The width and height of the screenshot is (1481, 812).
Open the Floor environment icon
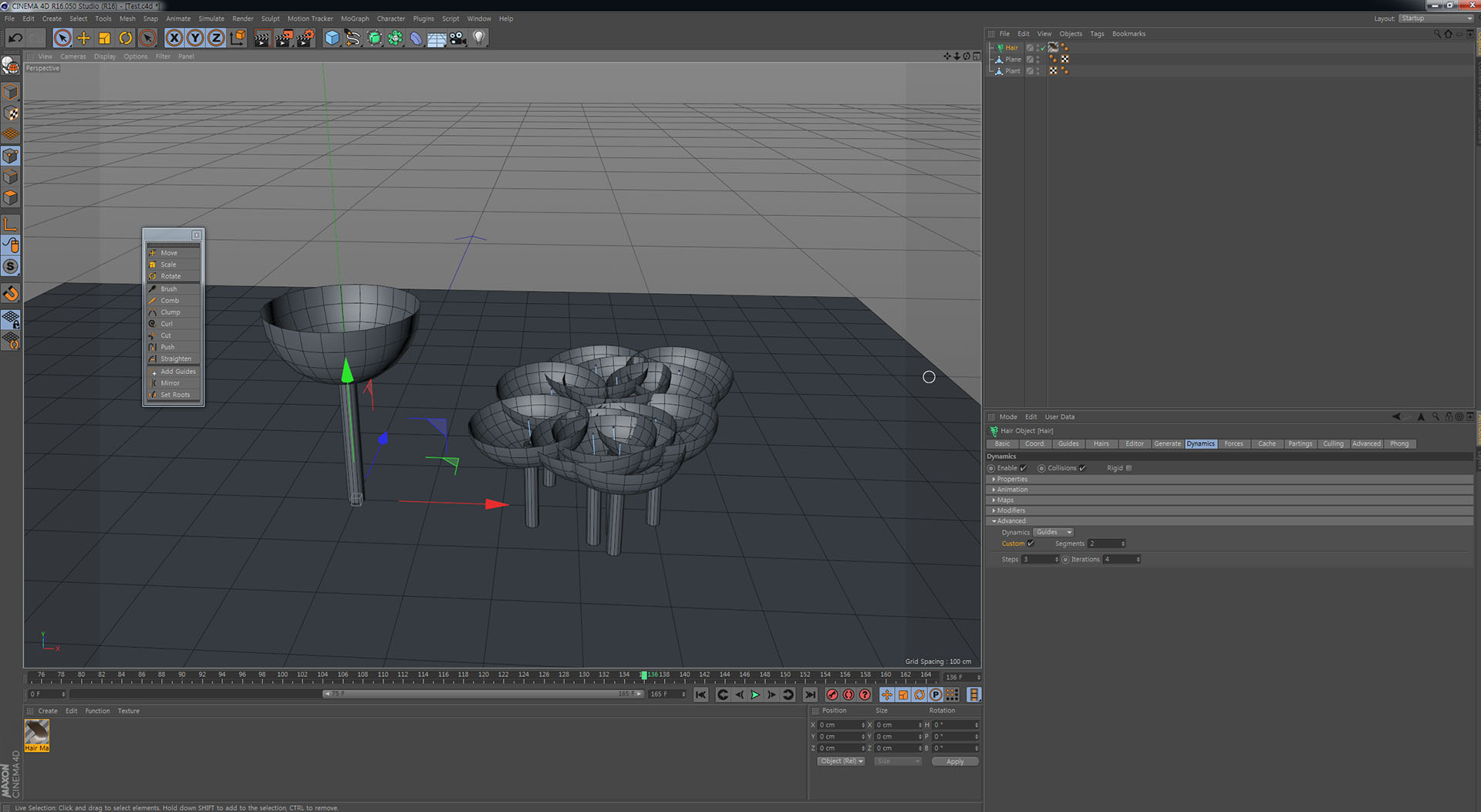pyautogui.click(x=437, y=38)
